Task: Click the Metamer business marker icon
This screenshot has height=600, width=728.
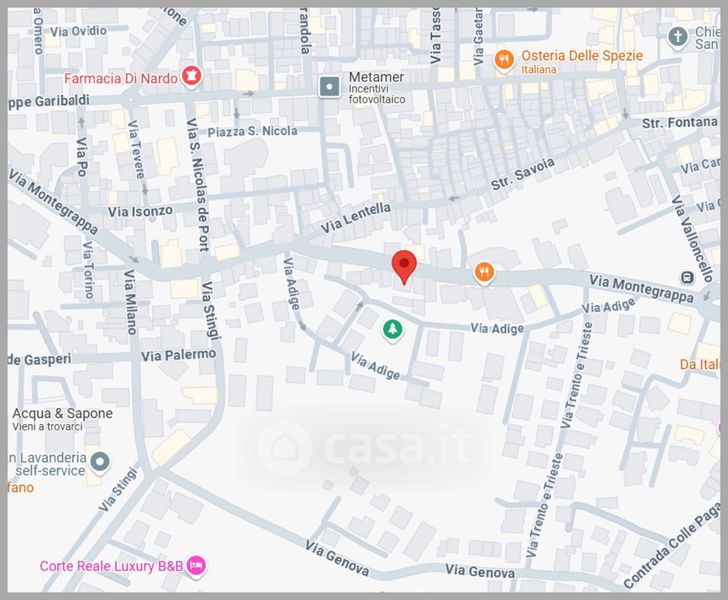Action: click(x=330, y=87)
